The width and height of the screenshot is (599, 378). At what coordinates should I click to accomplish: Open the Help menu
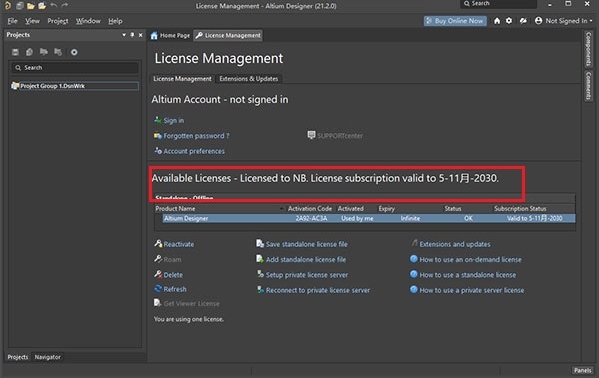tap(115, 21)
